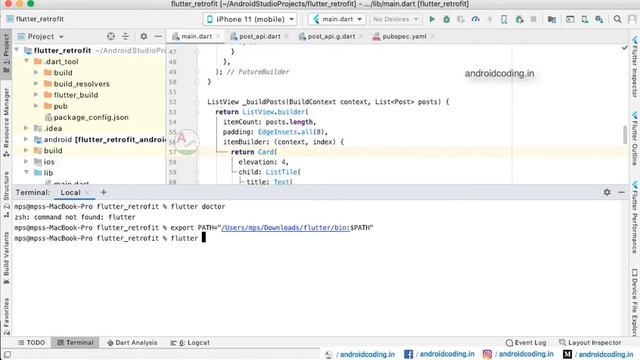Open the Project Structure folder icon
The image size is (640, 360).
pos(552,19)
